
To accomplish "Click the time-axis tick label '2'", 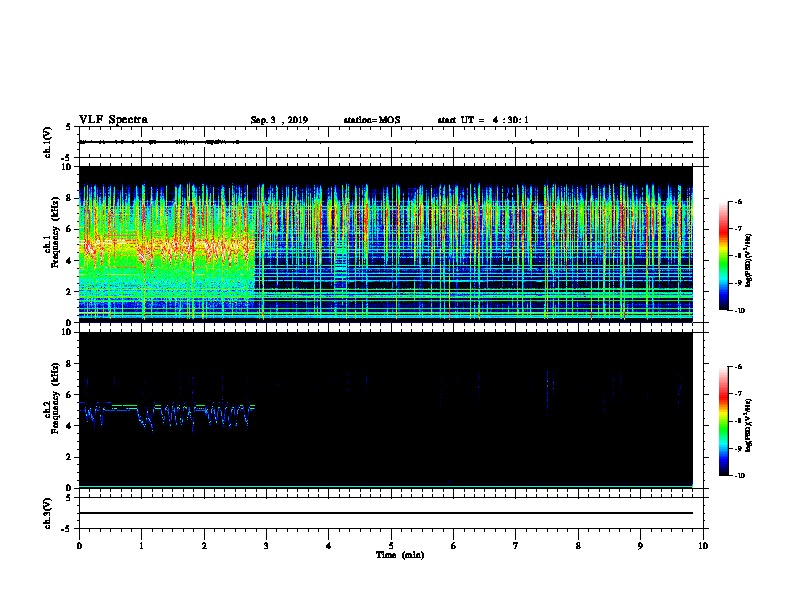I will [x=204, y=546].
